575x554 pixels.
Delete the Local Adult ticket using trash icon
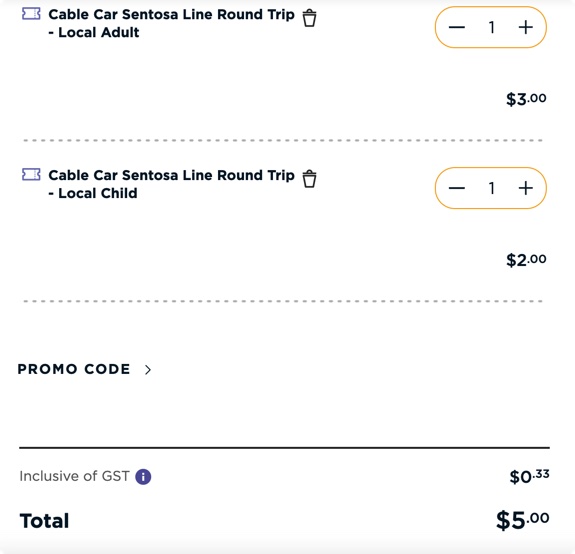click(x=309, y=18)
